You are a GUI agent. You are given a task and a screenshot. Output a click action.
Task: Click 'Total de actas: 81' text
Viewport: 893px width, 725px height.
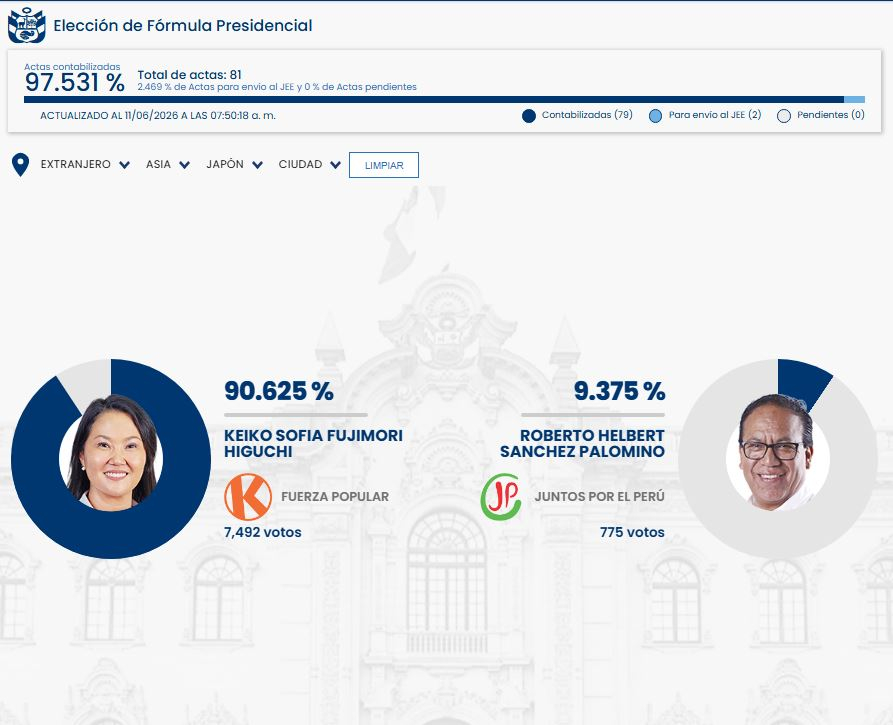click(x=189, y=75)
